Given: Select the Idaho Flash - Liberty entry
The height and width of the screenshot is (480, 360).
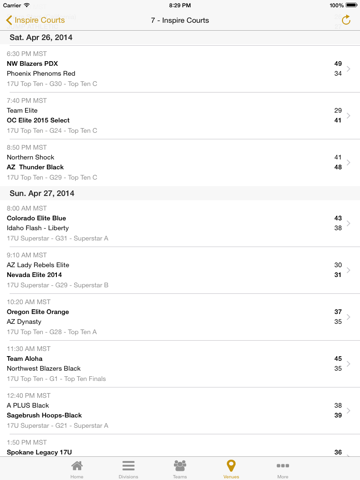Looking at the screenshot, I should click(x=38, y=228).
